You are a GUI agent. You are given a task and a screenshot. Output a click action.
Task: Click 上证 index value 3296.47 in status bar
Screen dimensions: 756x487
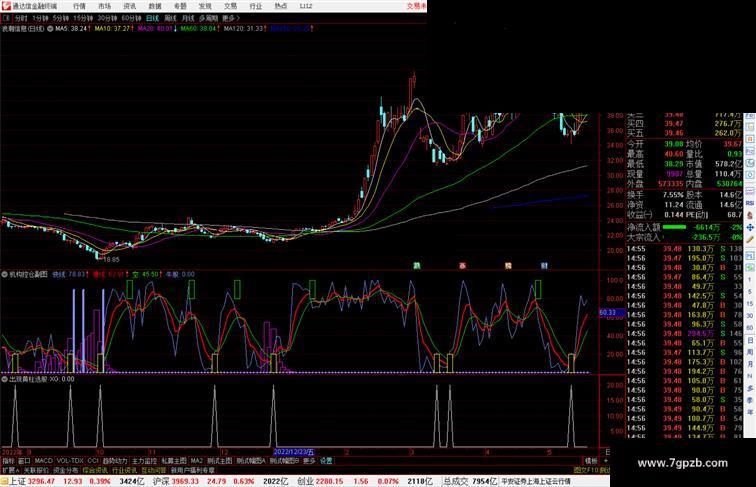coord(41,481)
